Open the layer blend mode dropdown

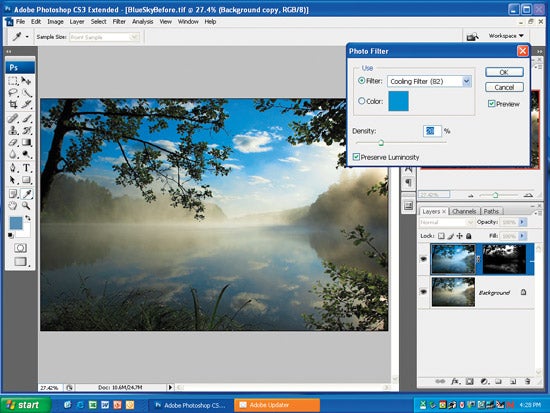click(x=447, y=222)
